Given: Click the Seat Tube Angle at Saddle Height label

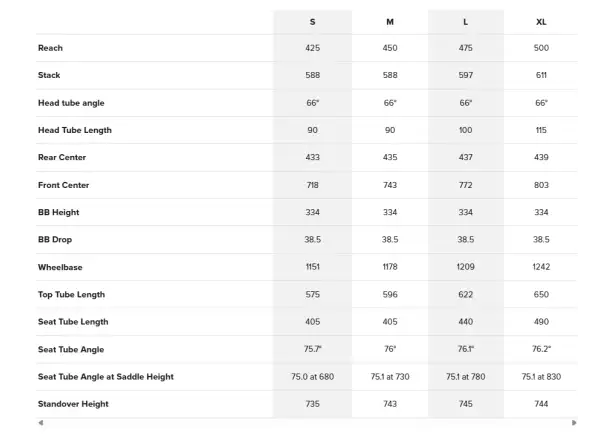Looking at the screenshot, I should 106,377.
